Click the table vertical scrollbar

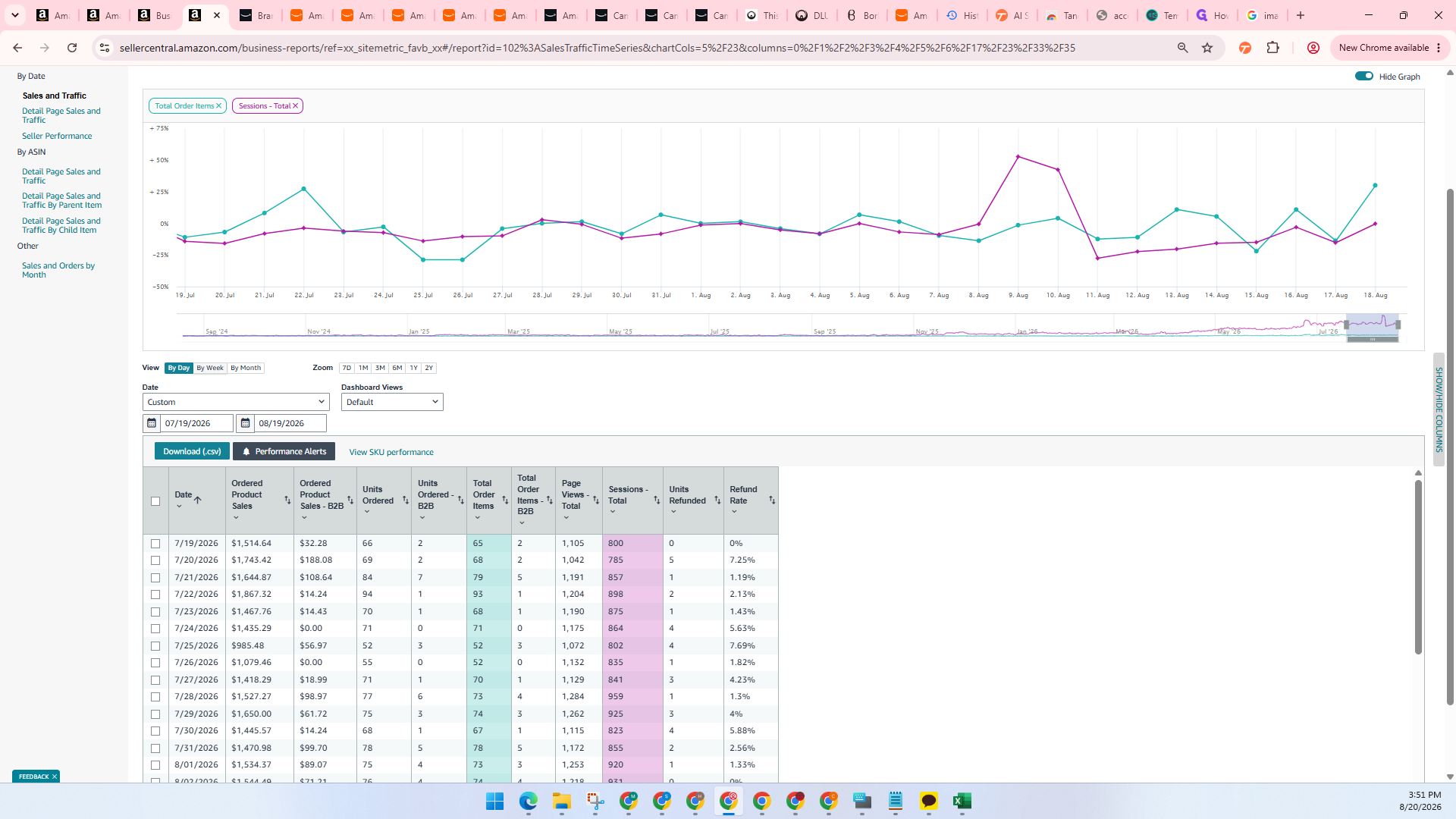1418,566
